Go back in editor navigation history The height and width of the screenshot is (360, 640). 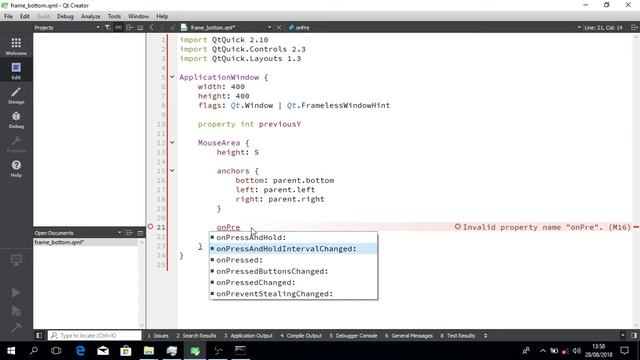[151, 27]
